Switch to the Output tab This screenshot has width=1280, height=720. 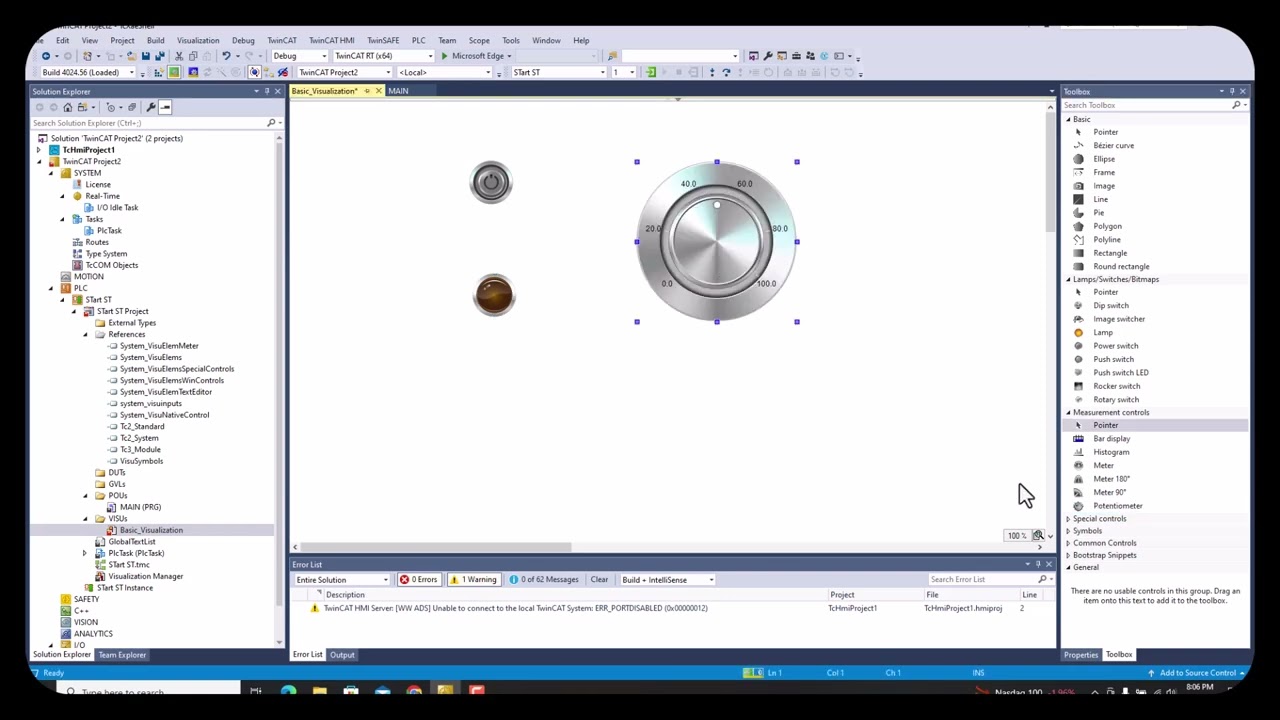pyautogui.click(x=342, y=655)
